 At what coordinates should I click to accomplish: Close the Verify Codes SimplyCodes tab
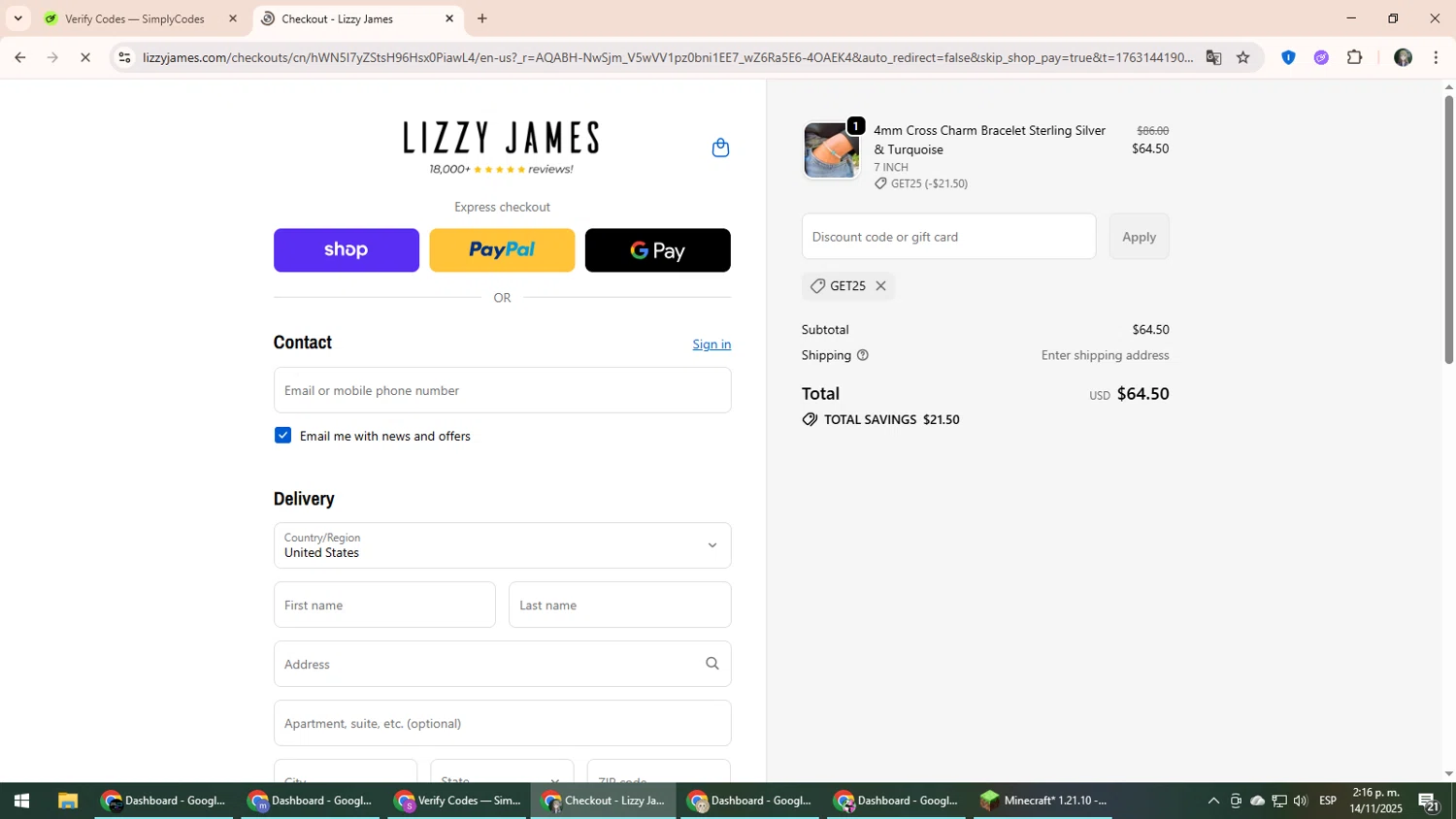(233, 18)
